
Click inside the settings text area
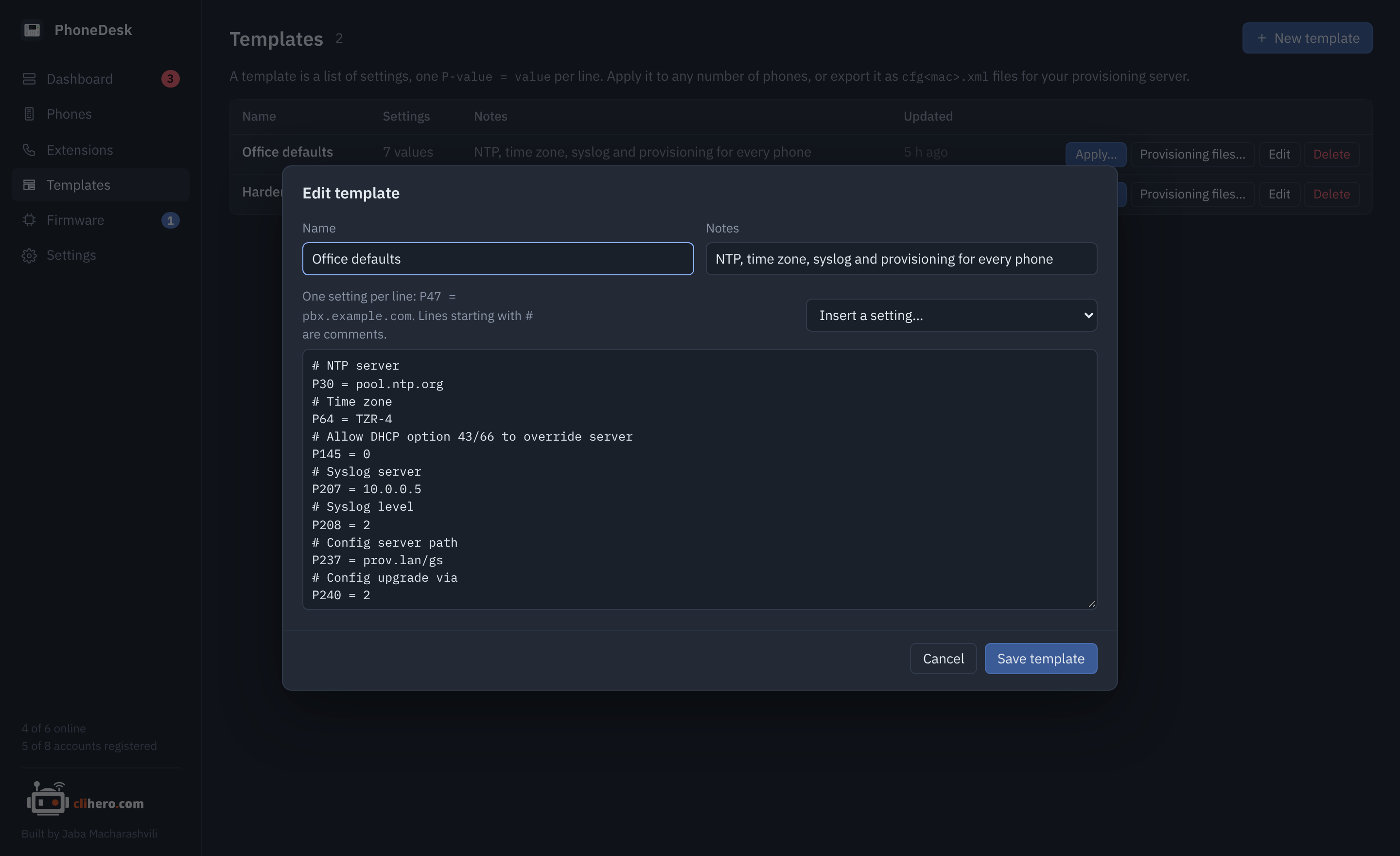[700, 479]
